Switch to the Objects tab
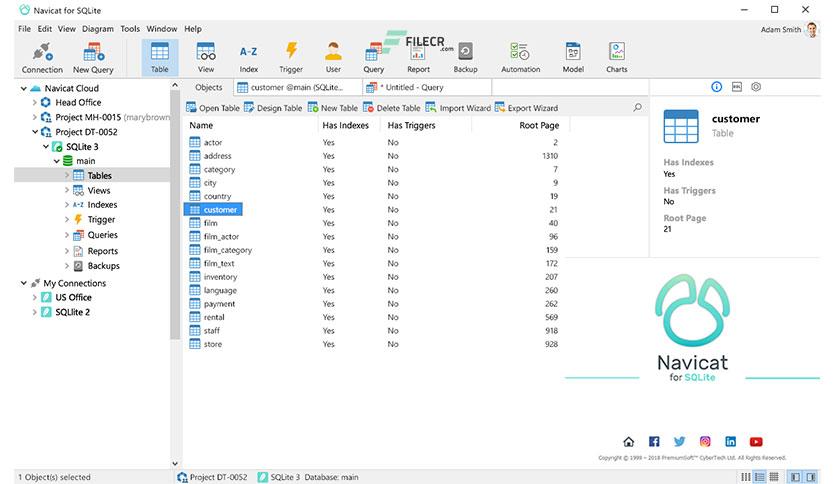This screenshot has height=484, width=836. pyautogui.click(x=208, y=87)
